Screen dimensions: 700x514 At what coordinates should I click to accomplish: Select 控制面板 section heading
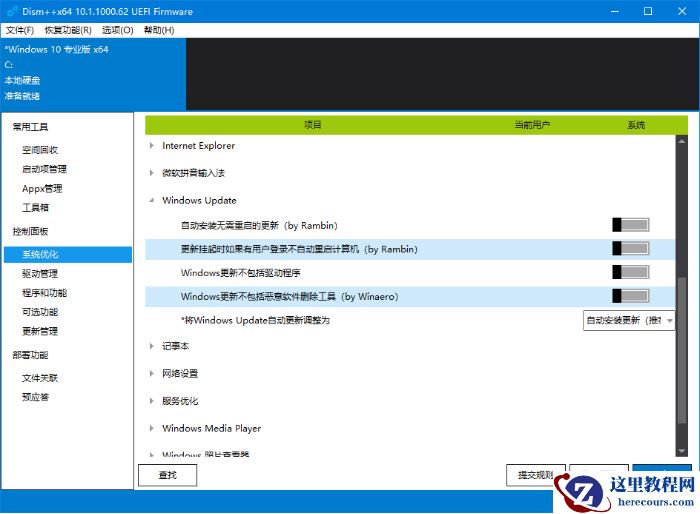pyautogui.click(x=30, y=231)
